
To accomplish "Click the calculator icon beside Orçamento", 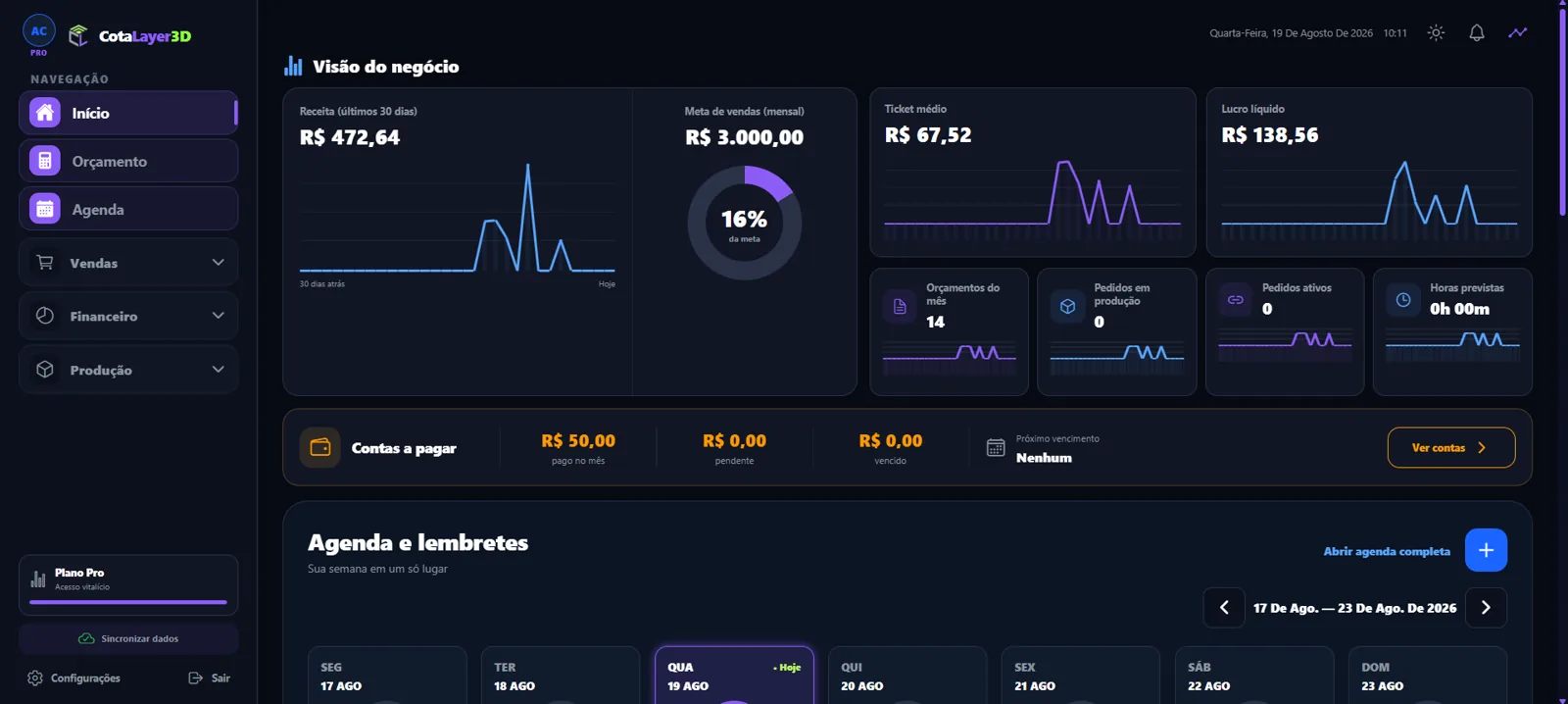I will pos(45,161).
